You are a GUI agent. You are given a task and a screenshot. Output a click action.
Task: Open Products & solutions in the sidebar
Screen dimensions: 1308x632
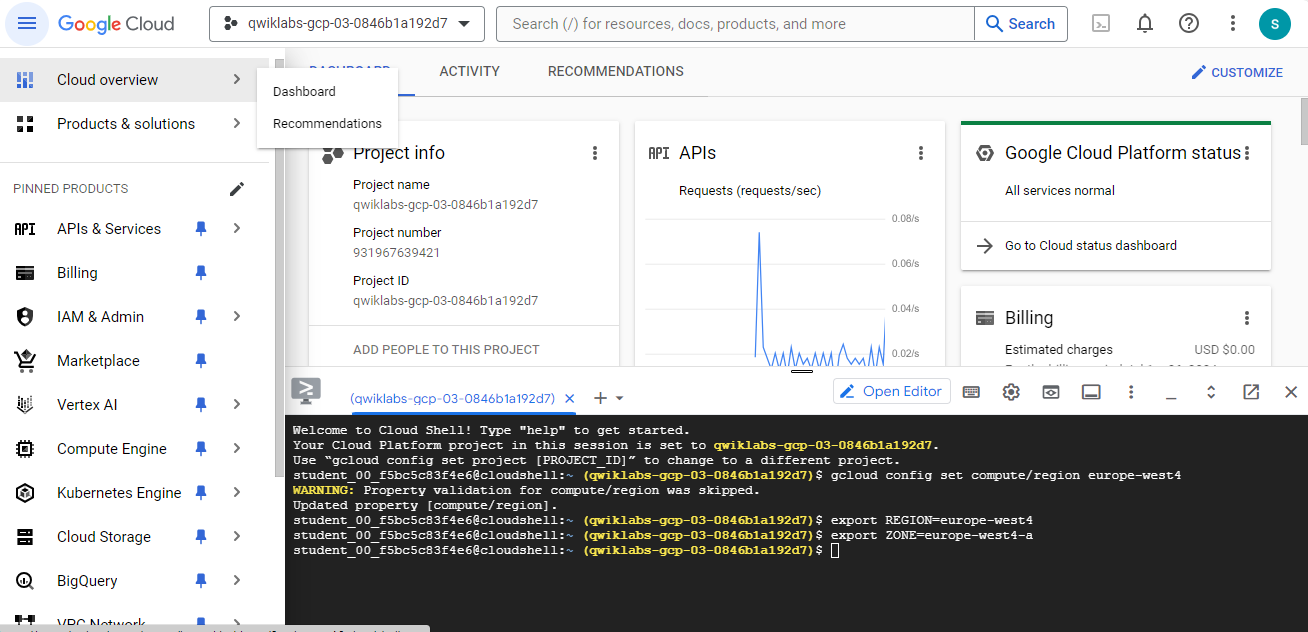126,124
